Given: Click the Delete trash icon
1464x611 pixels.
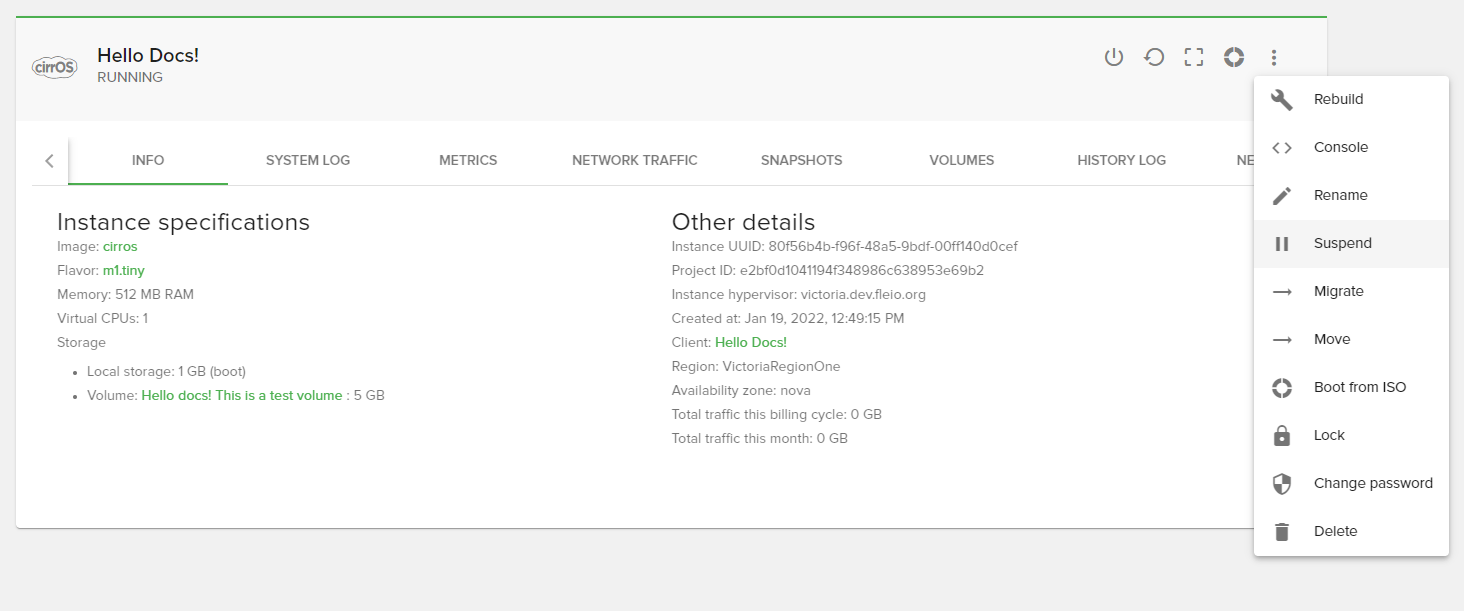Looking at the screenshot, I should (x=1282, y=532).
